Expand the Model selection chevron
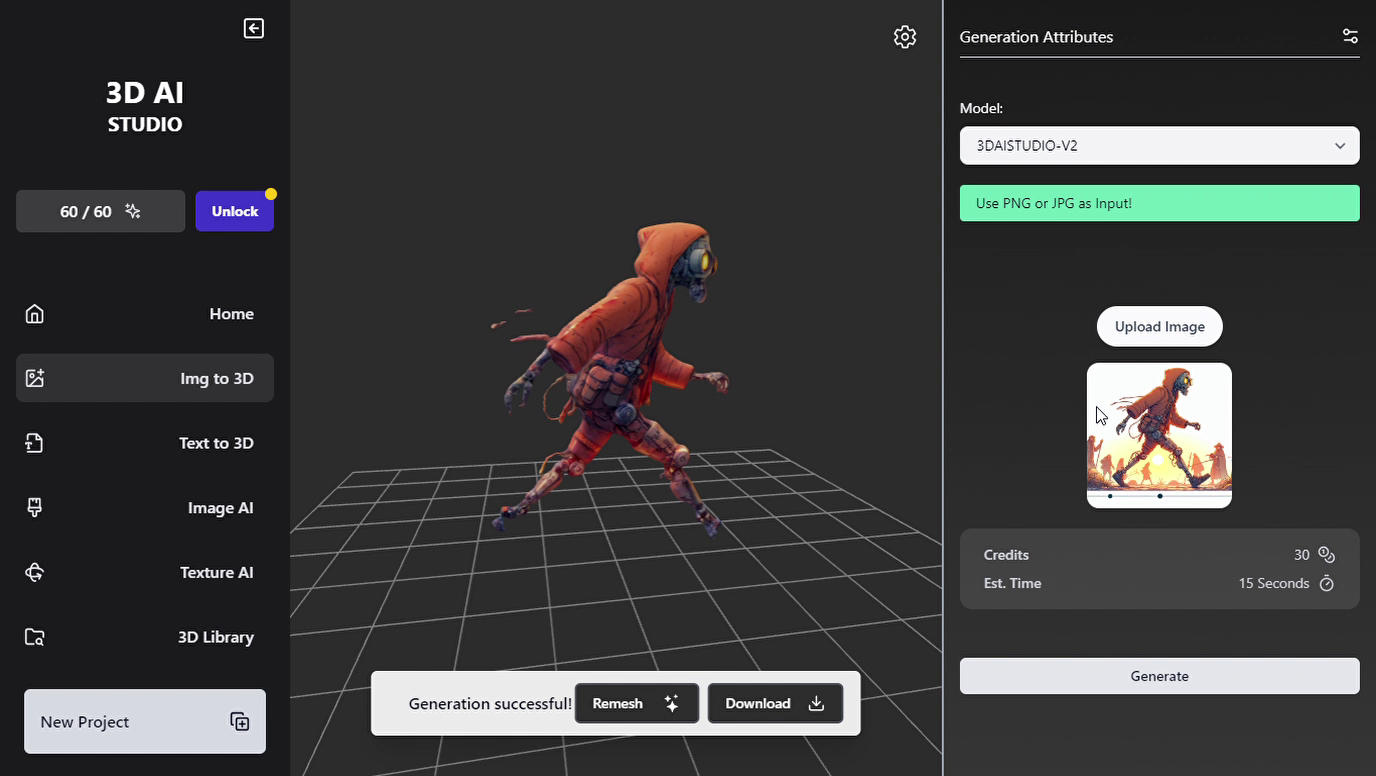Viewport: 1376px width, 776px height. 1340,145
